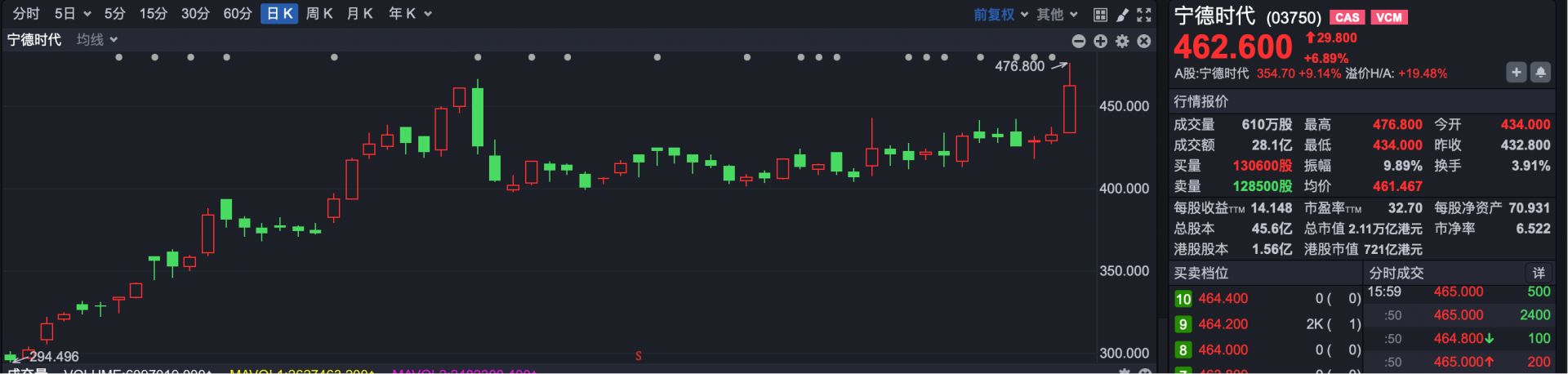Click the 成交量 value 610万股

click(x=1267, y=125)
